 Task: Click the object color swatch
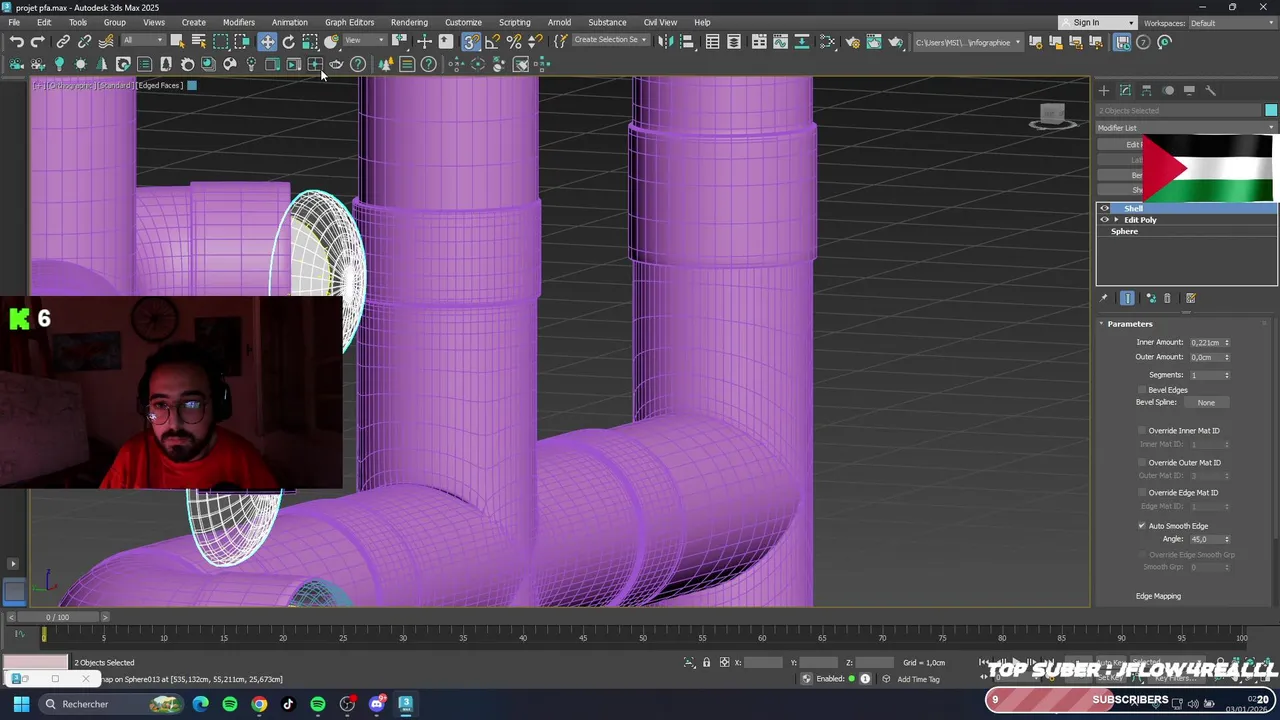[x=1271, y=110]
